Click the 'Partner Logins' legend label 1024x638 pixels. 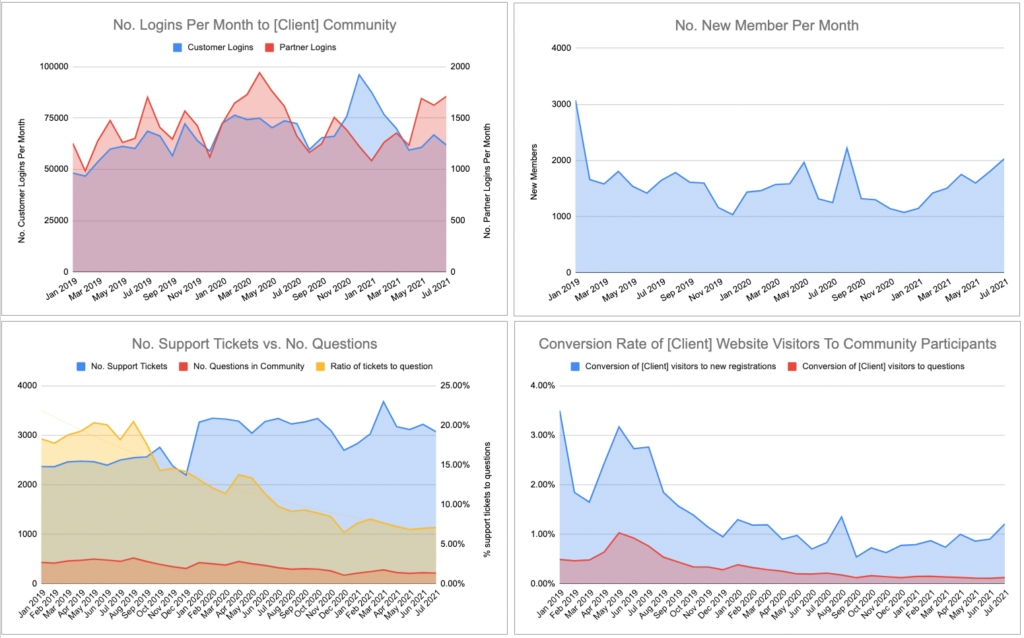(308, 47)
